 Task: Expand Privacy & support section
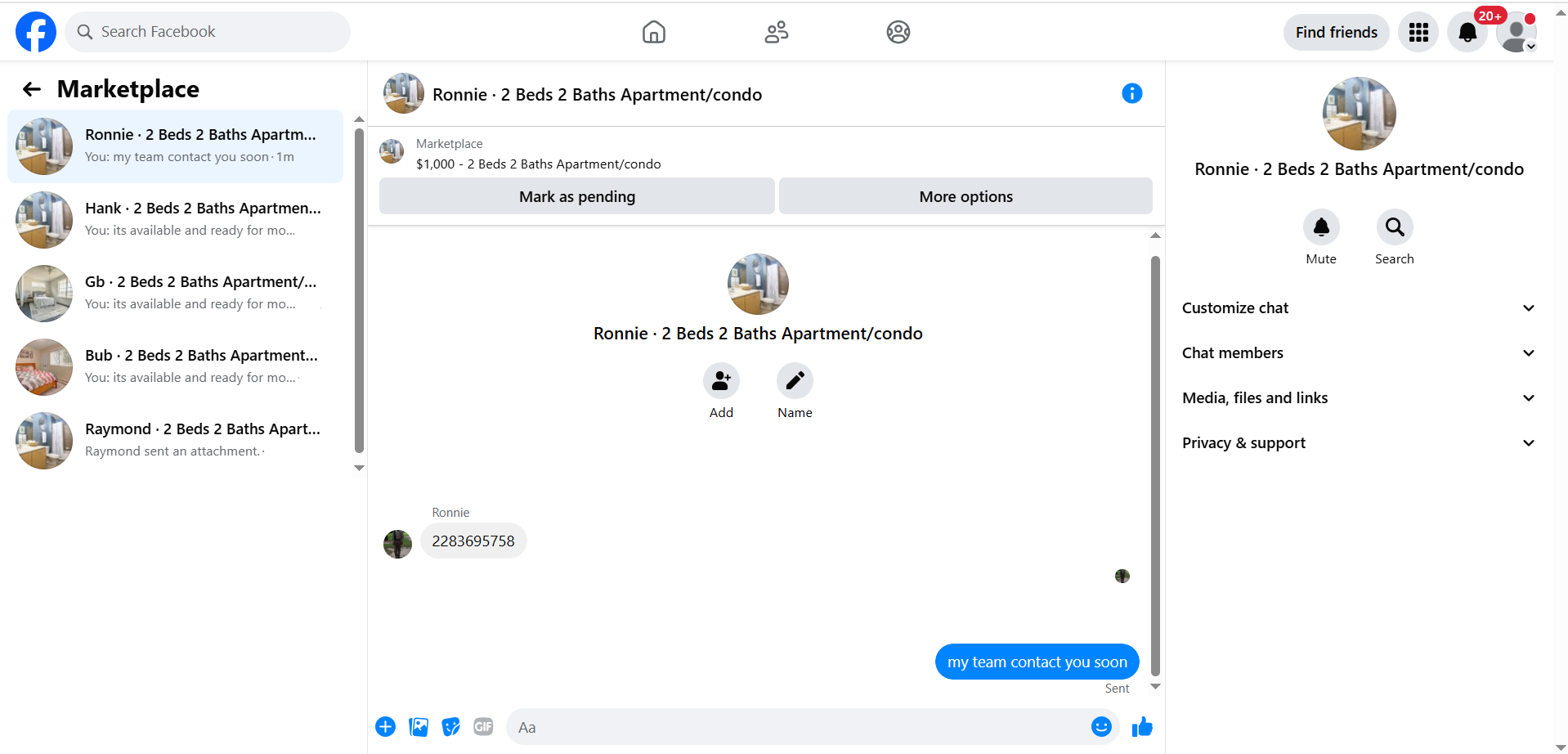[1359, 443]
